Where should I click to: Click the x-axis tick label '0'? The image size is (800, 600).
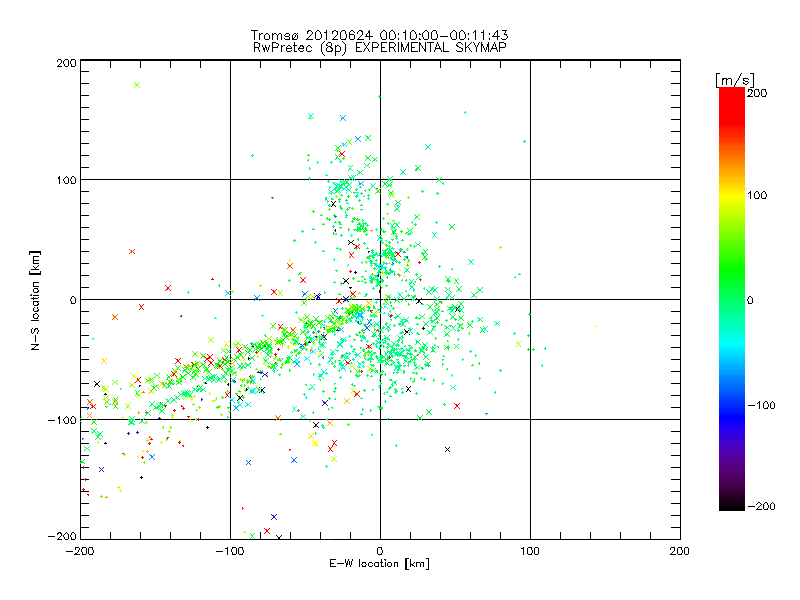pos(380,551)
